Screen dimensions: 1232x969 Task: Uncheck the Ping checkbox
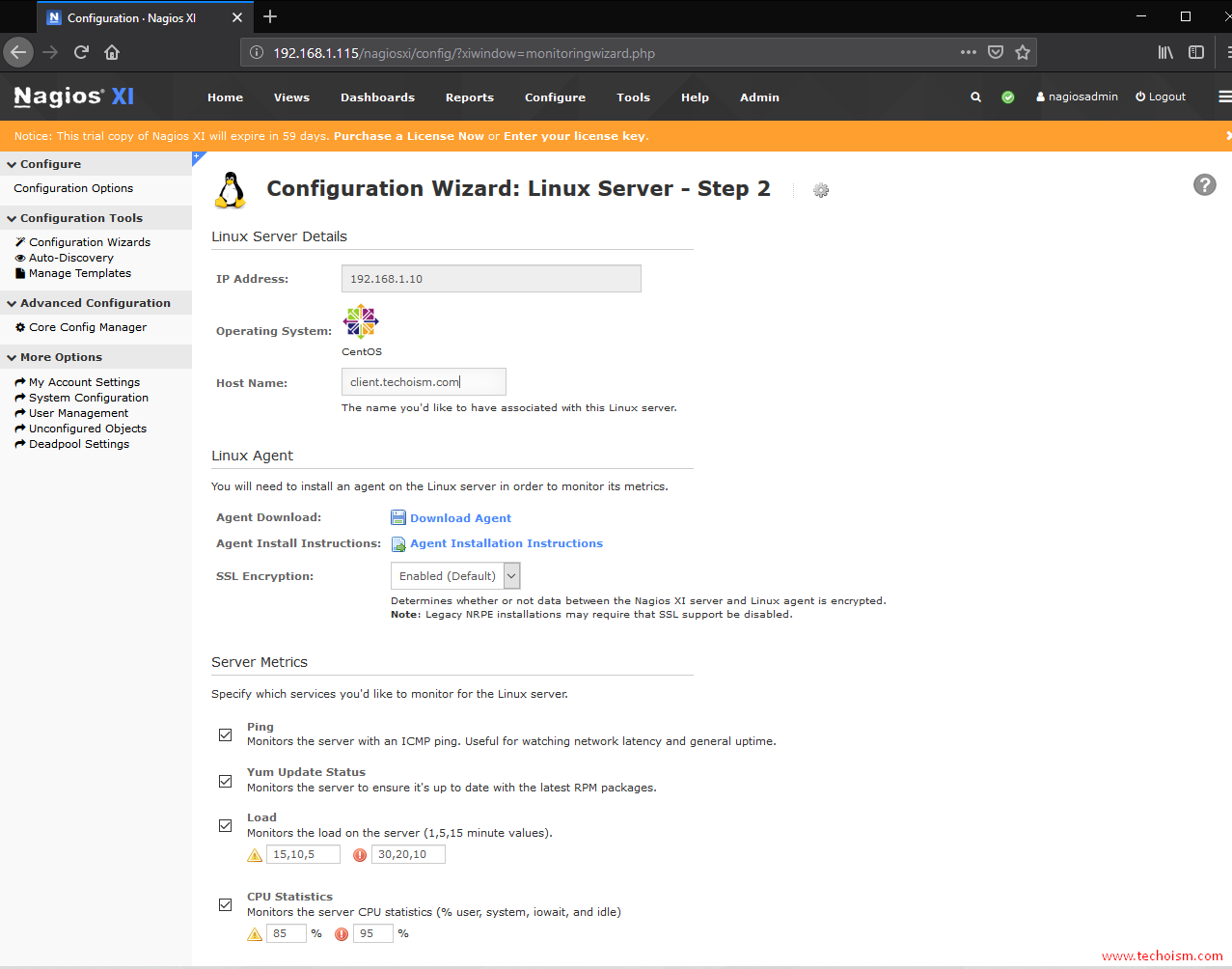[225, 735]
